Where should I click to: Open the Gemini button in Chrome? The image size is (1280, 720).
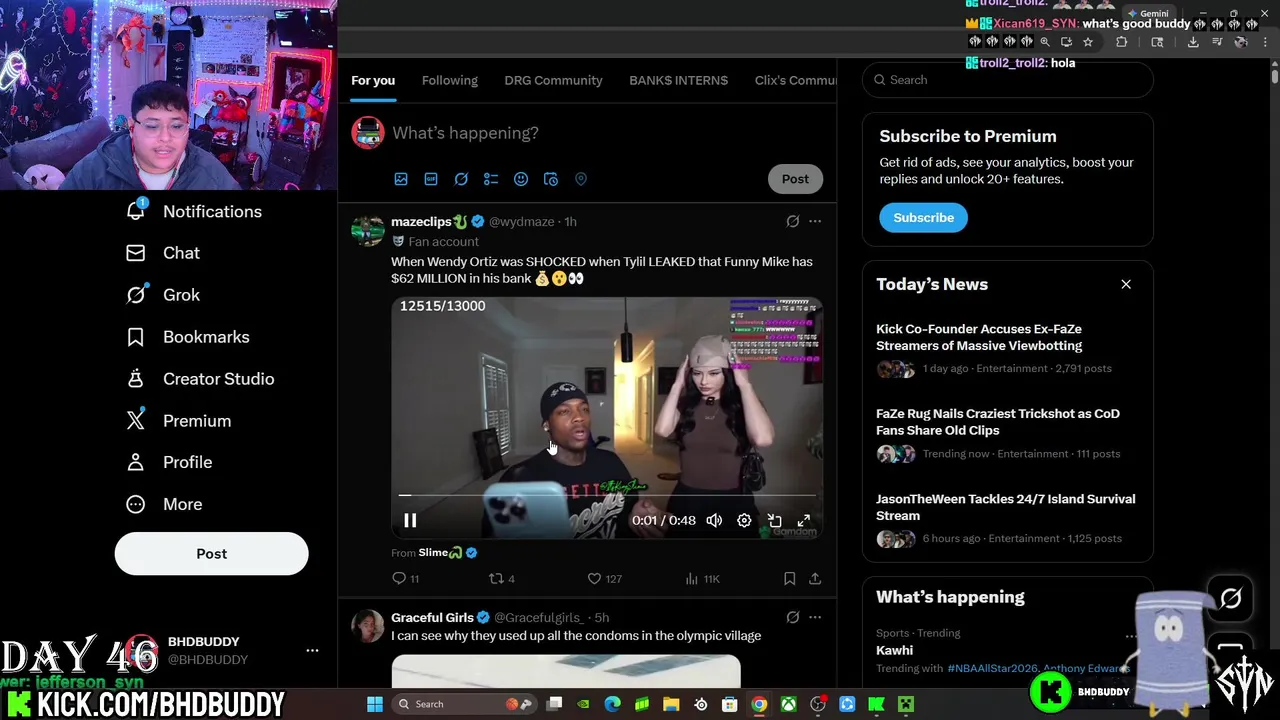click(x=1148, y=14)
